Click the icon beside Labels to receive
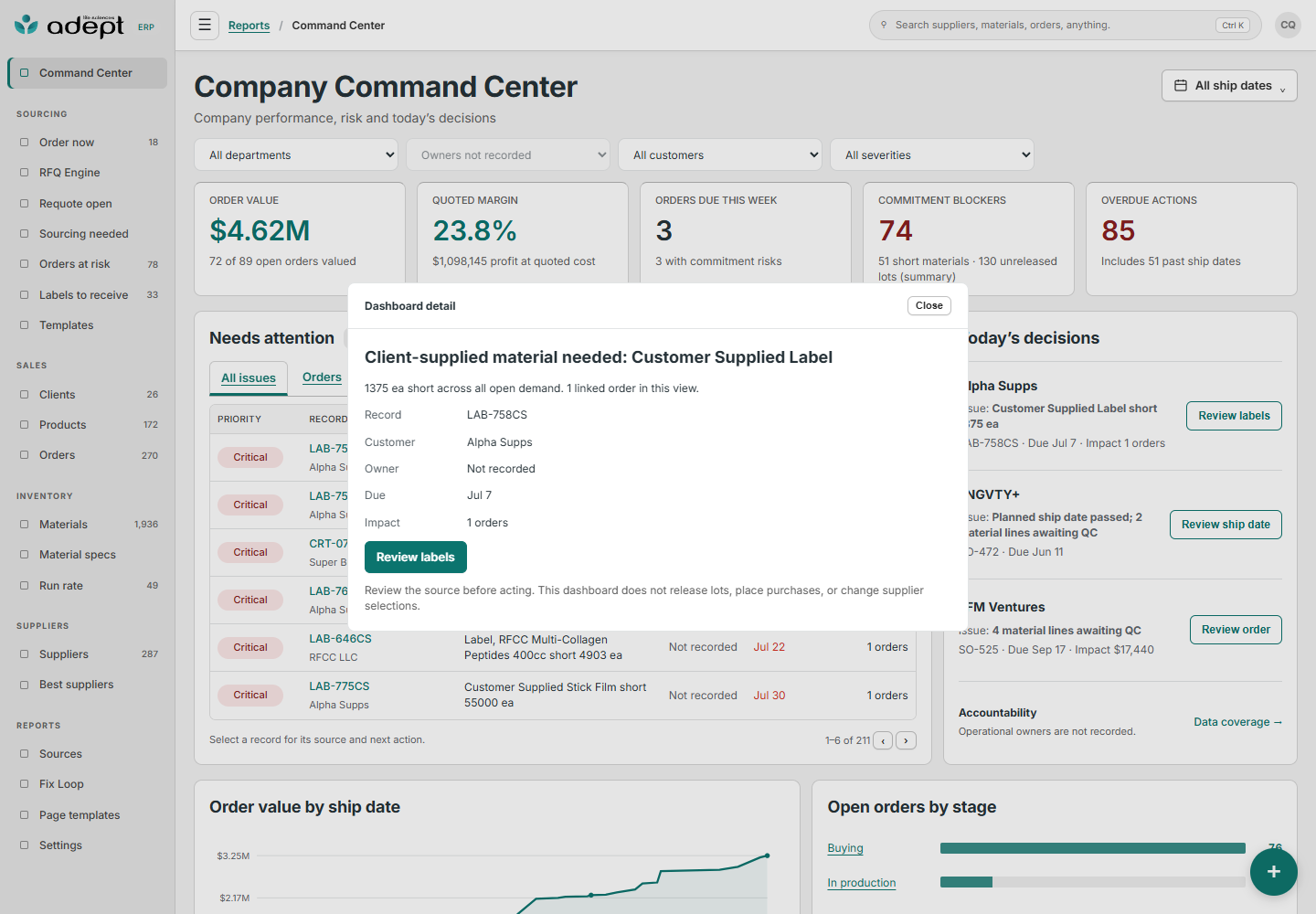Screen dimensions: 1316x914 click(25, 295)
